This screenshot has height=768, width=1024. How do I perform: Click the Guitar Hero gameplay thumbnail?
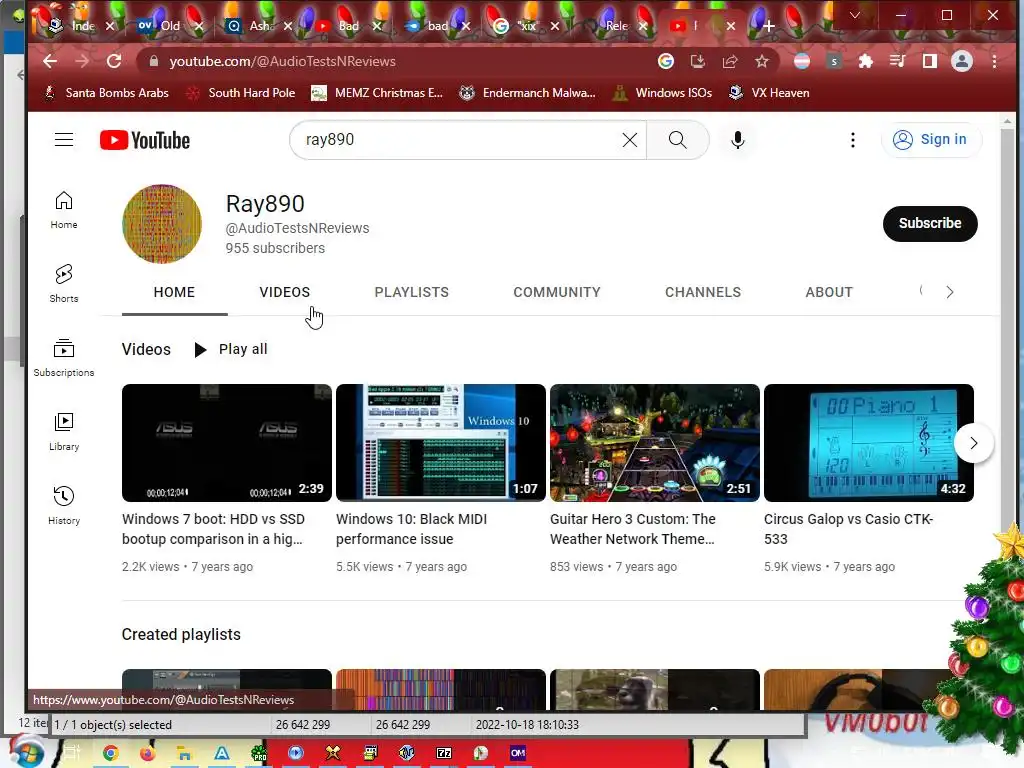[x=655, y=443]
